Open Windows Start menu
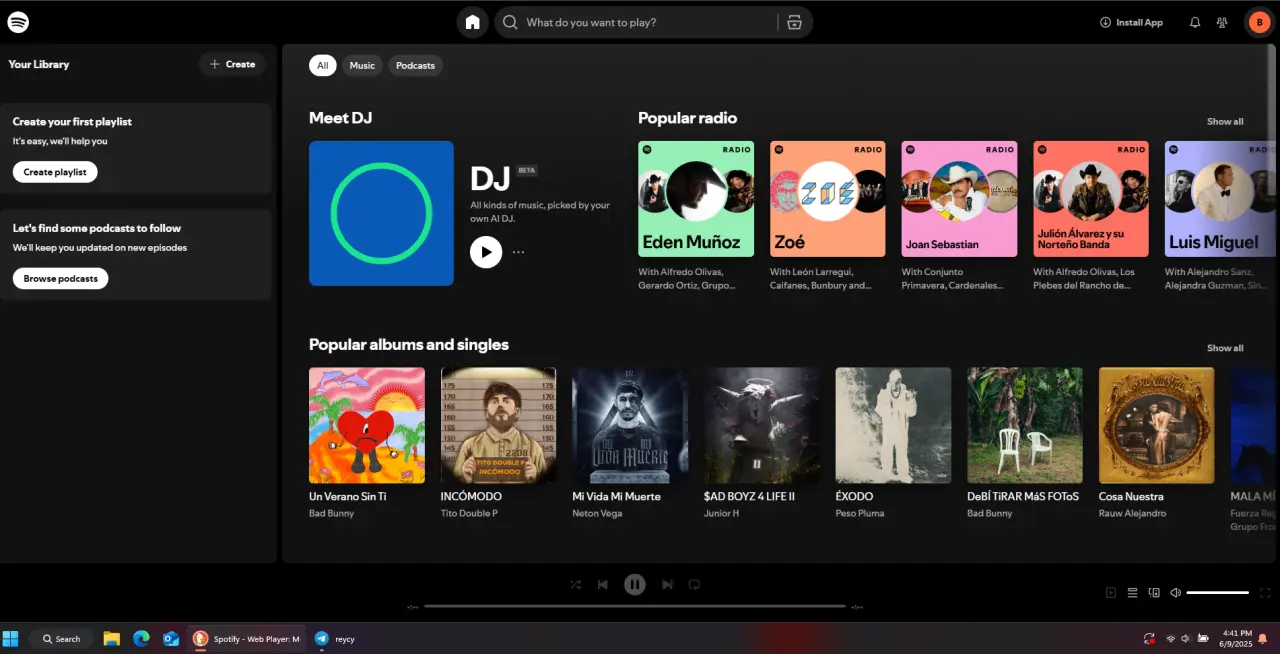The image size is (1280, 654). click(x=11, y=638)
